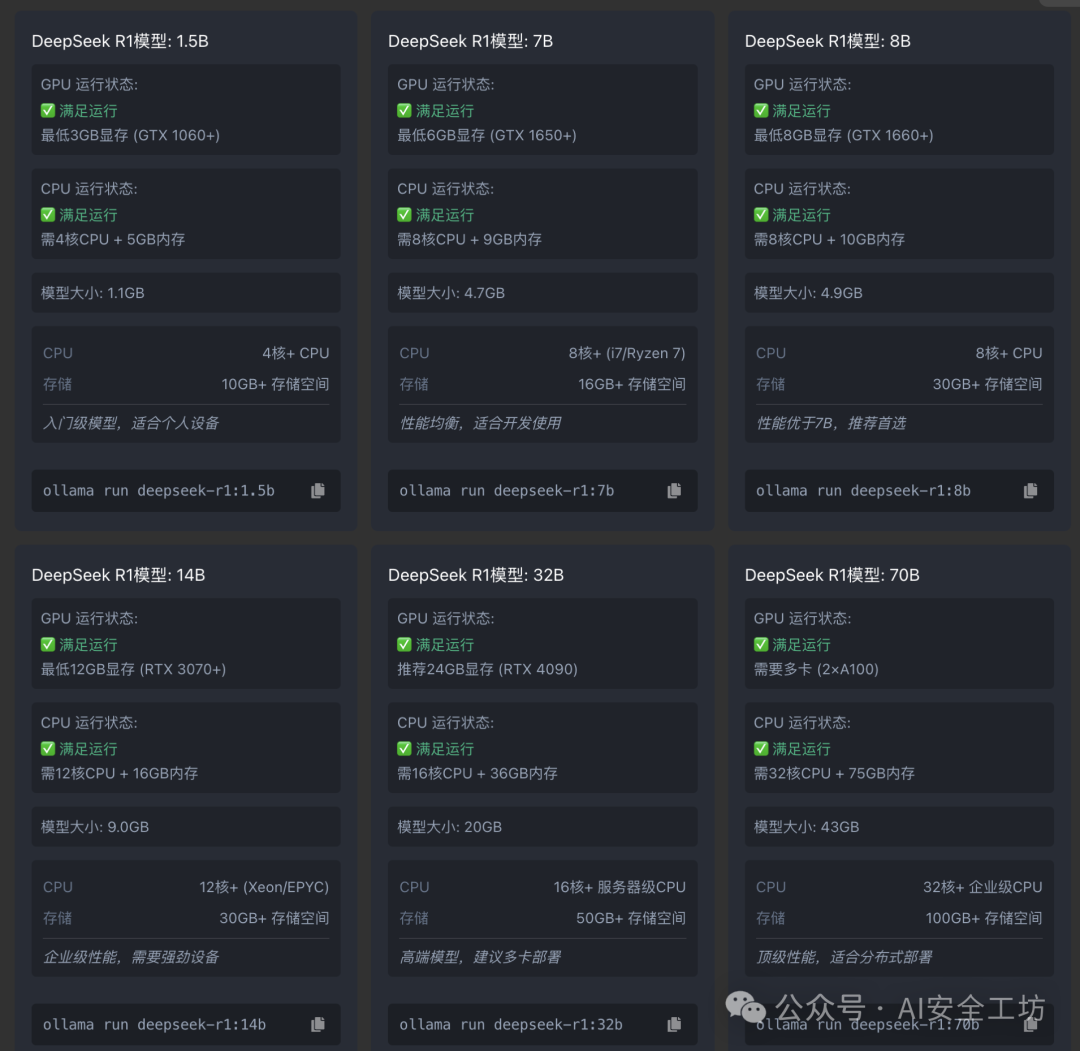Click '10GB+ 存储空间' storage value
Image resolution: width=1080 pixels, height=1051 pixels.
(275, 384)
